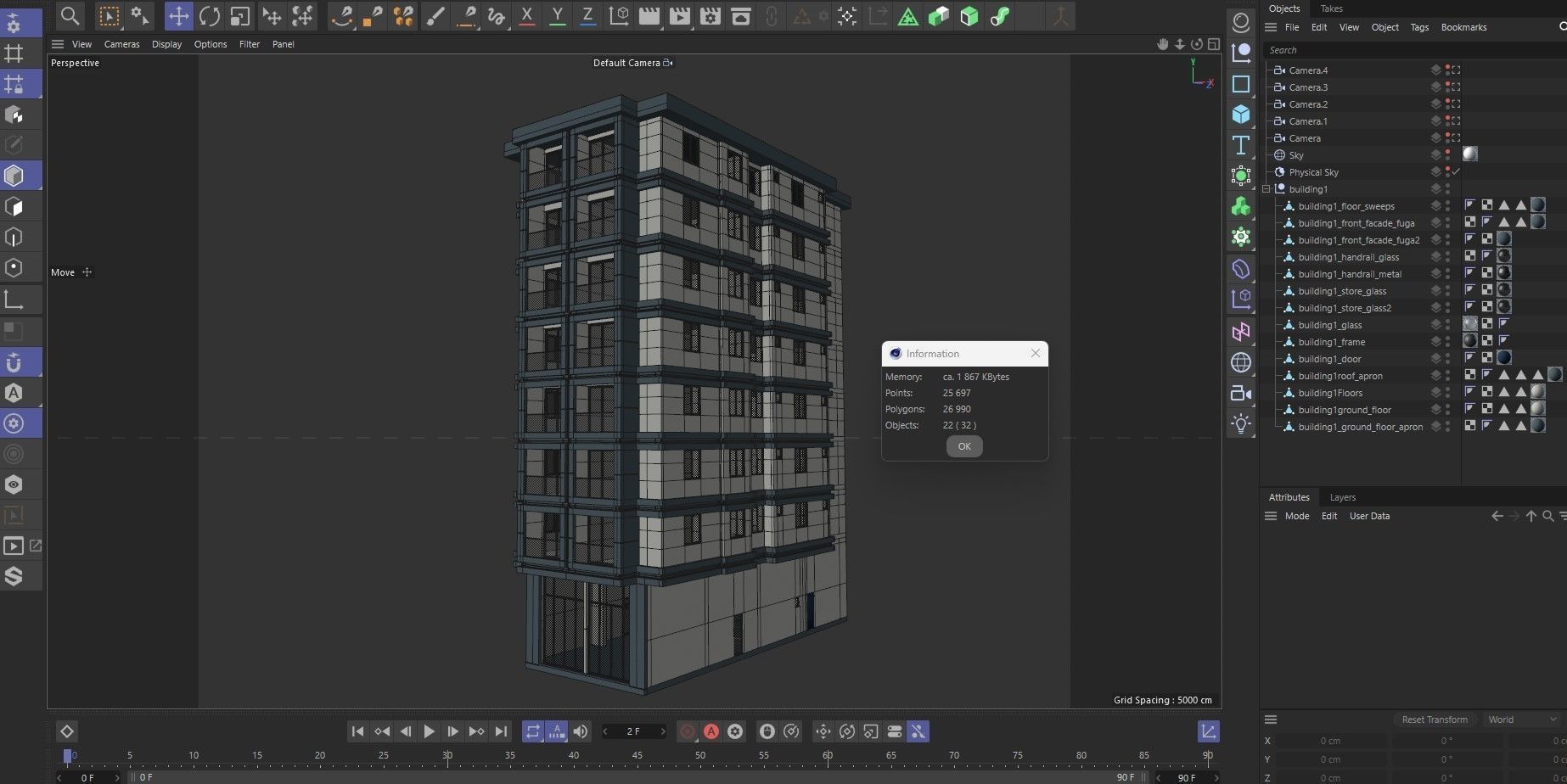
Task: Toggle the Z axis lock
Action: tap(587, 16)
